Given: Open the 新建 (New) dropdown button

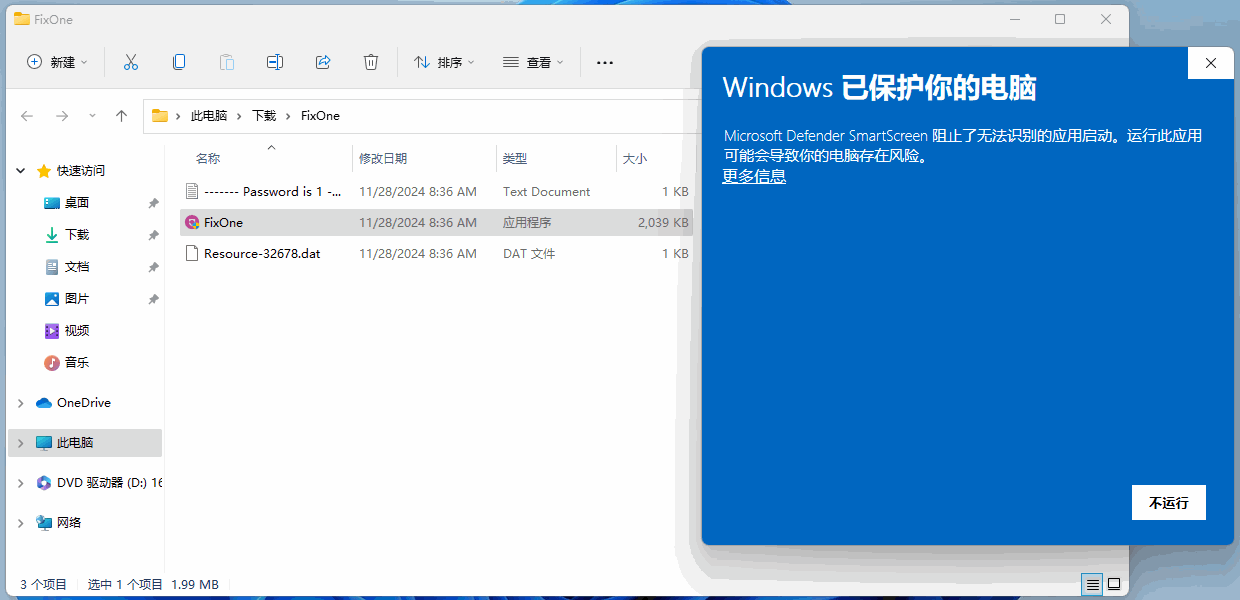Looking at the screenshot, I should pyautogui.click(x=57, y=62).
